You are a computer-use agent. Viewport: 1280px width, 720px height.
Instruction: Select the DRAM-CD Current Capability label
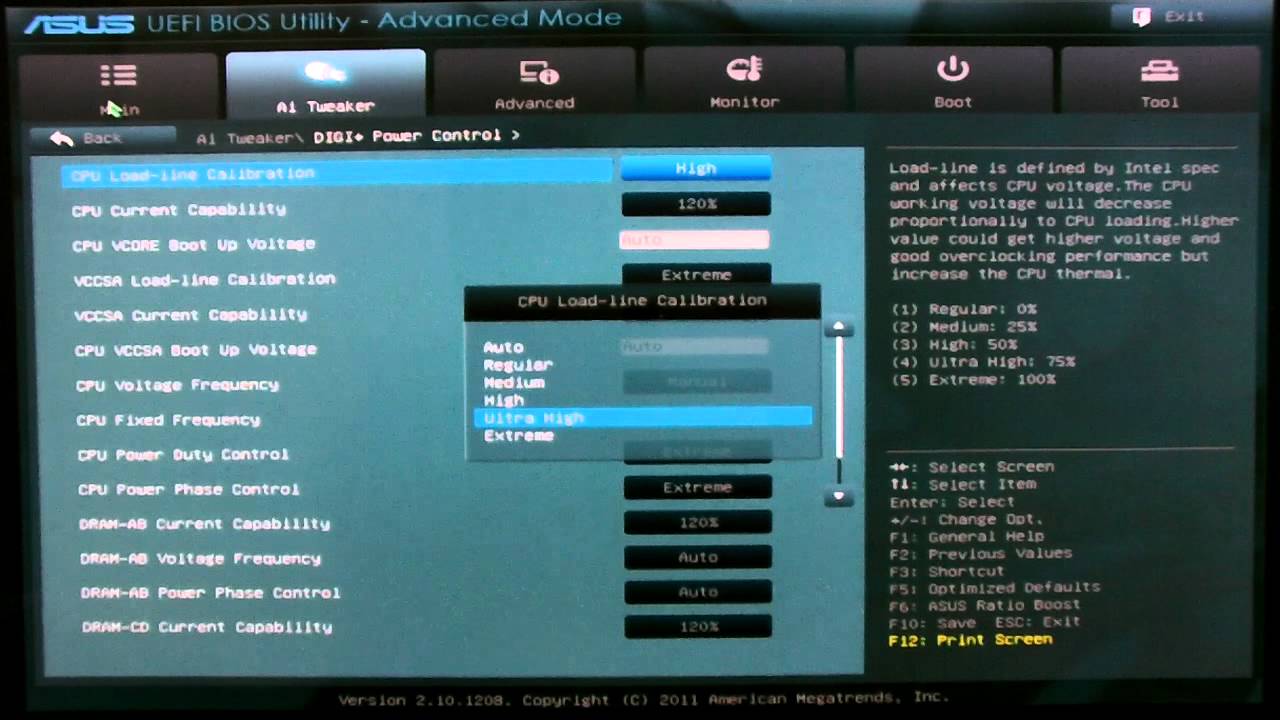(x=207, y=627)
